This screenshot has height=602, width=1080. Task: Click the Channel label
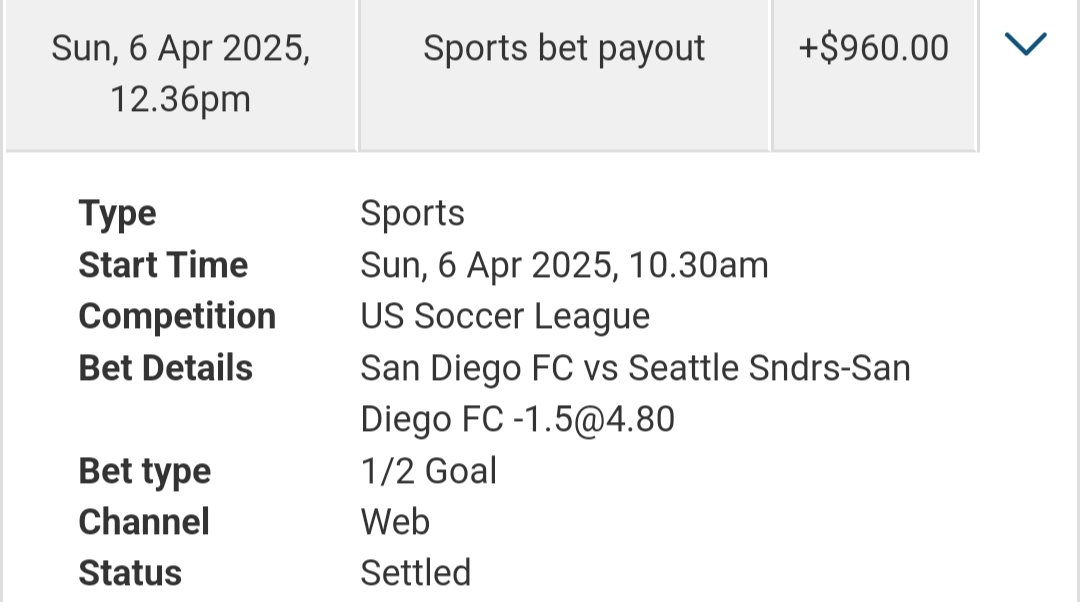pos(144,522)
